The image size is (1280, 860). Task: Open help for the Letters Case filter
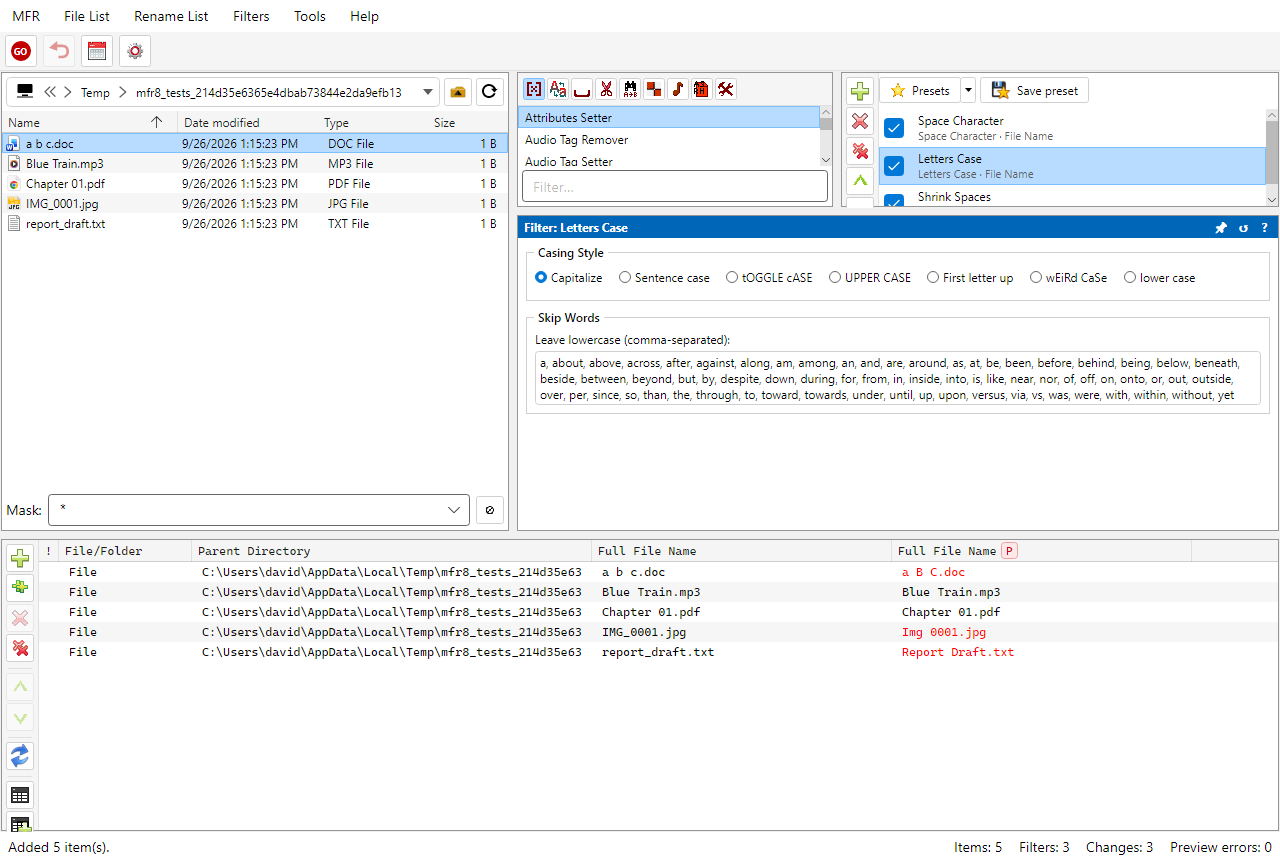coord(1264,228)
